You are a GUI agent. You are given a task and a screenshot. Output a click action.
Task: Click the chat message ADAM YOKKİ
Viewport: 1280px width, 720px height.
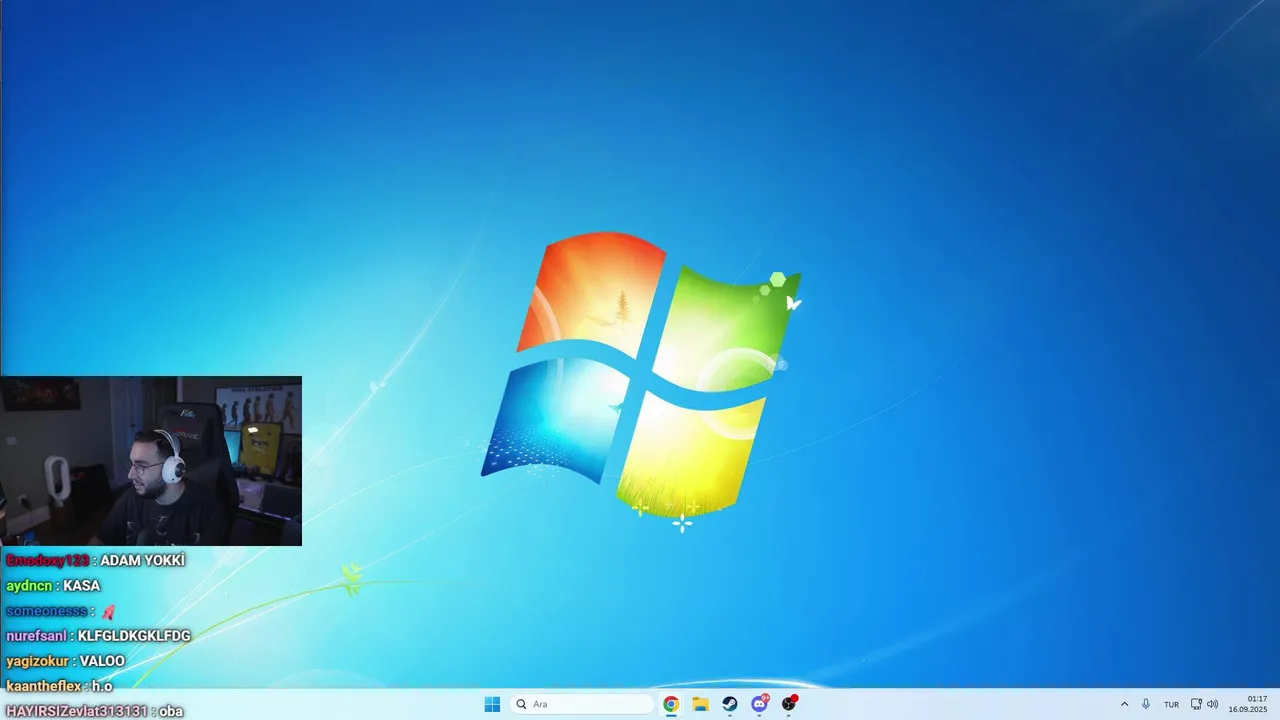click(142, 561)
